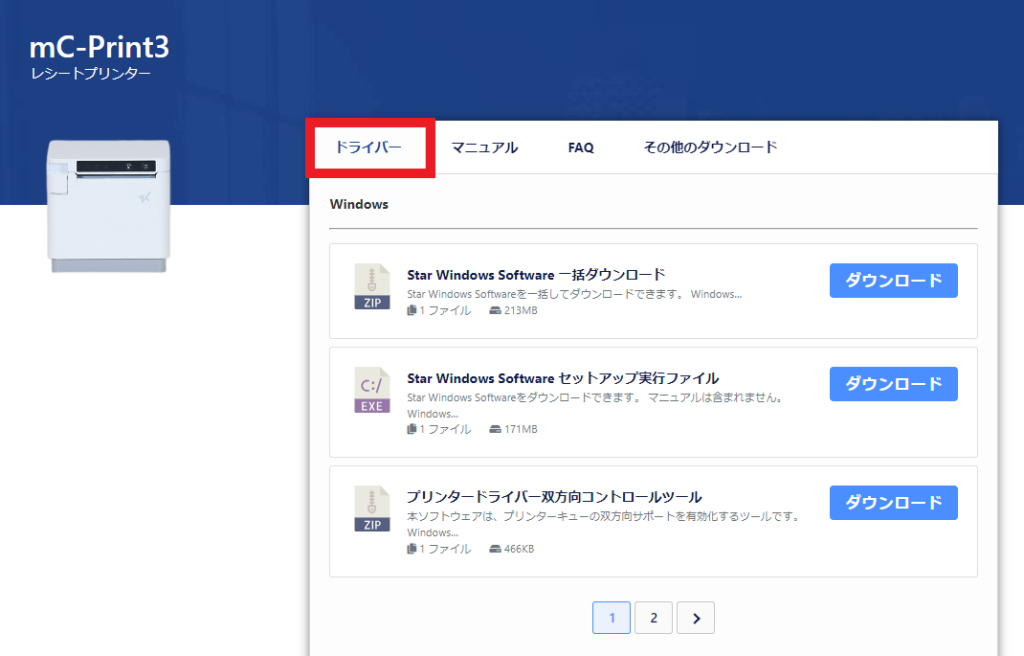Click the drive icon next to 466KB
This screenshot has height=656, width=1024.
point(495,549)
